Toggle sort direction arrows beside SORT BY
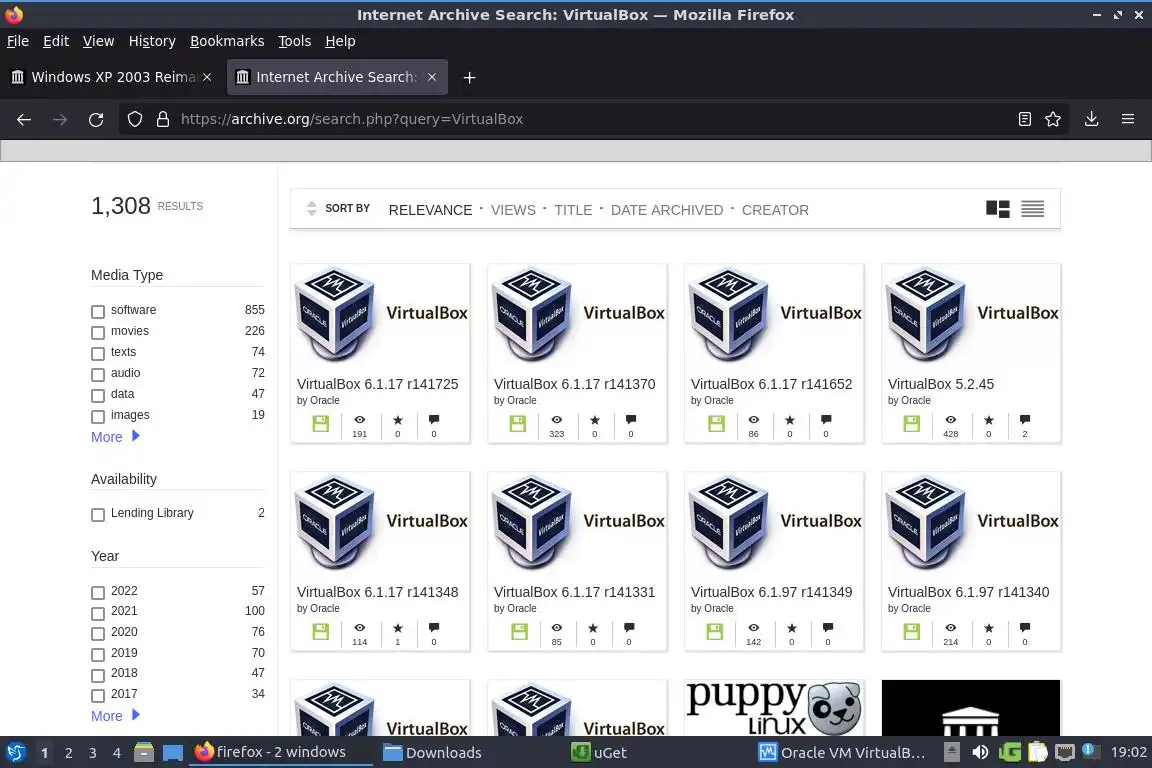Image resolution: width=1152 pixels, height=768 pixels. coord(312,209)
